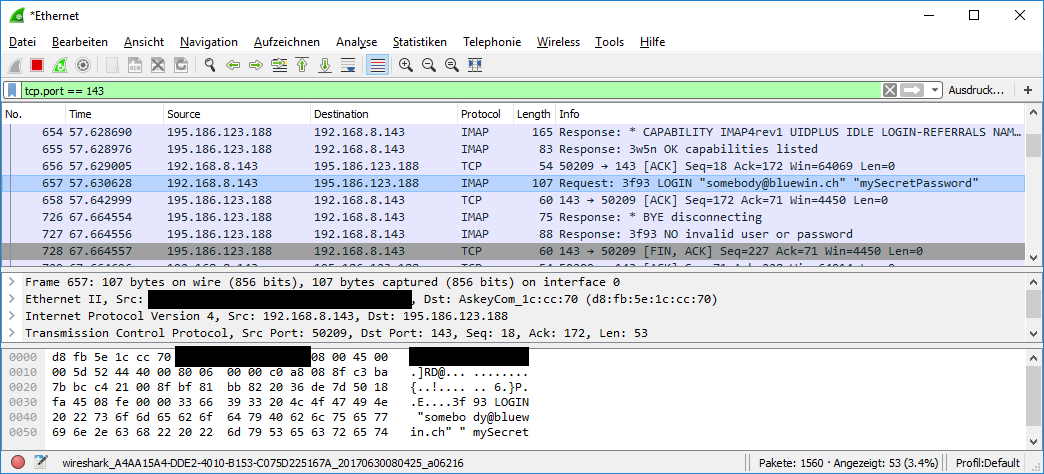Clear the display filter with X button

pyautogui.click(x=889, y=90)
